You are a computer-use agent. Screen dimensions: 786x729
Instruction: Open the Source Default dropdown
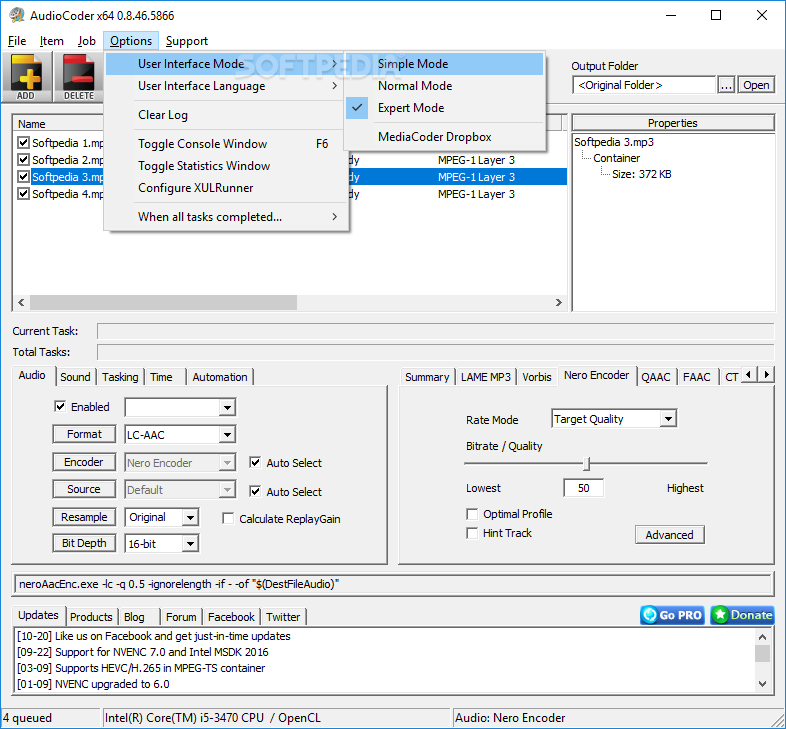[x=227, y=490]
